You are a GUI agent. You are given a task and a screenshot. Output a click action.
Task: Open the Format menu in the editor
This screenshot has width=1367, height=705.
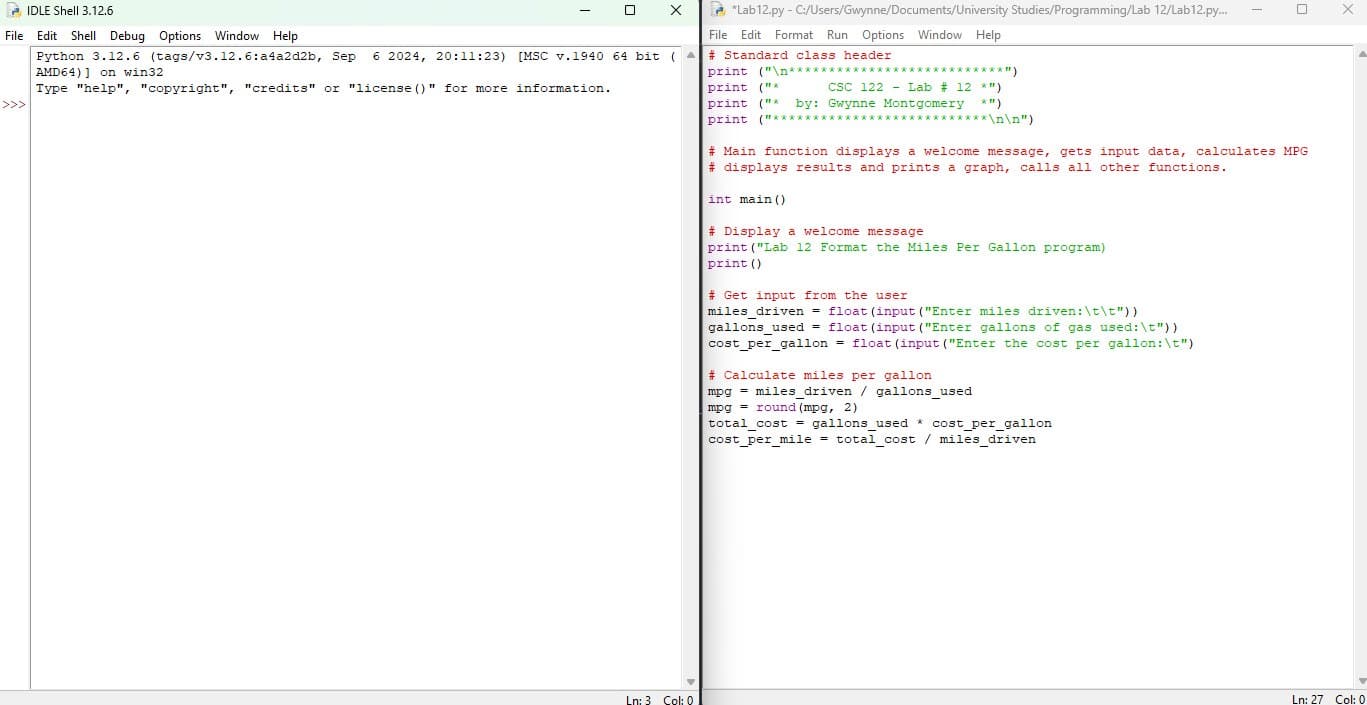coord(794,35)
